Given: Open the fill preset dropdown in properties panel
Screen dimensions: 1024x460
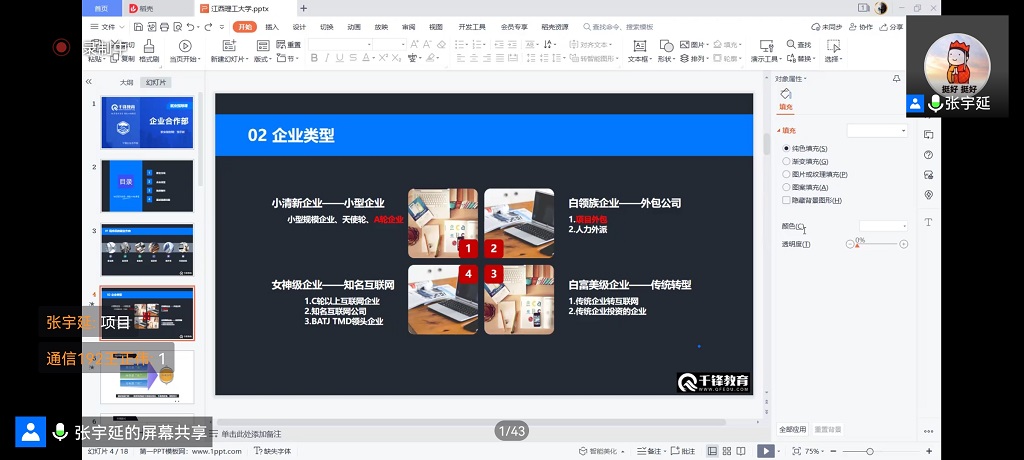Looking at the screenshot, I should (877, 131).
